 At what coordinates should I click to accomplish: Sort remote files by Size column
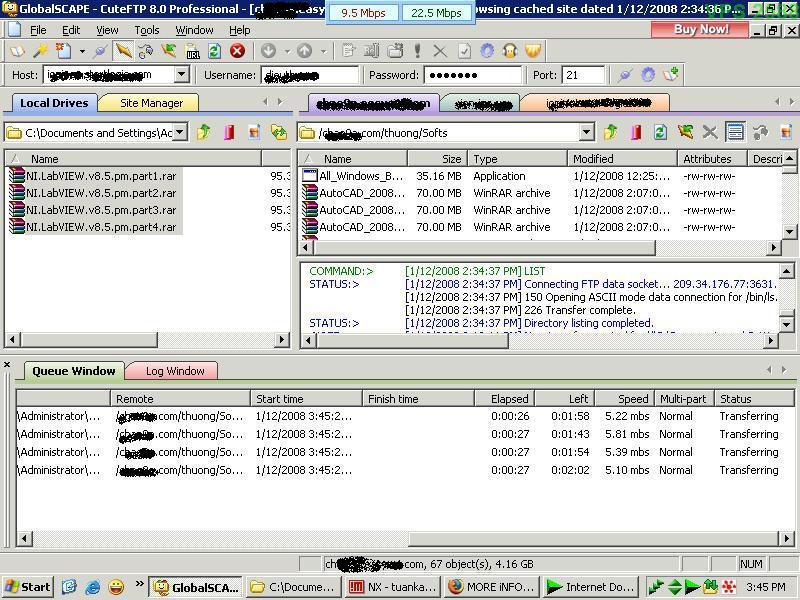[438, 159]
